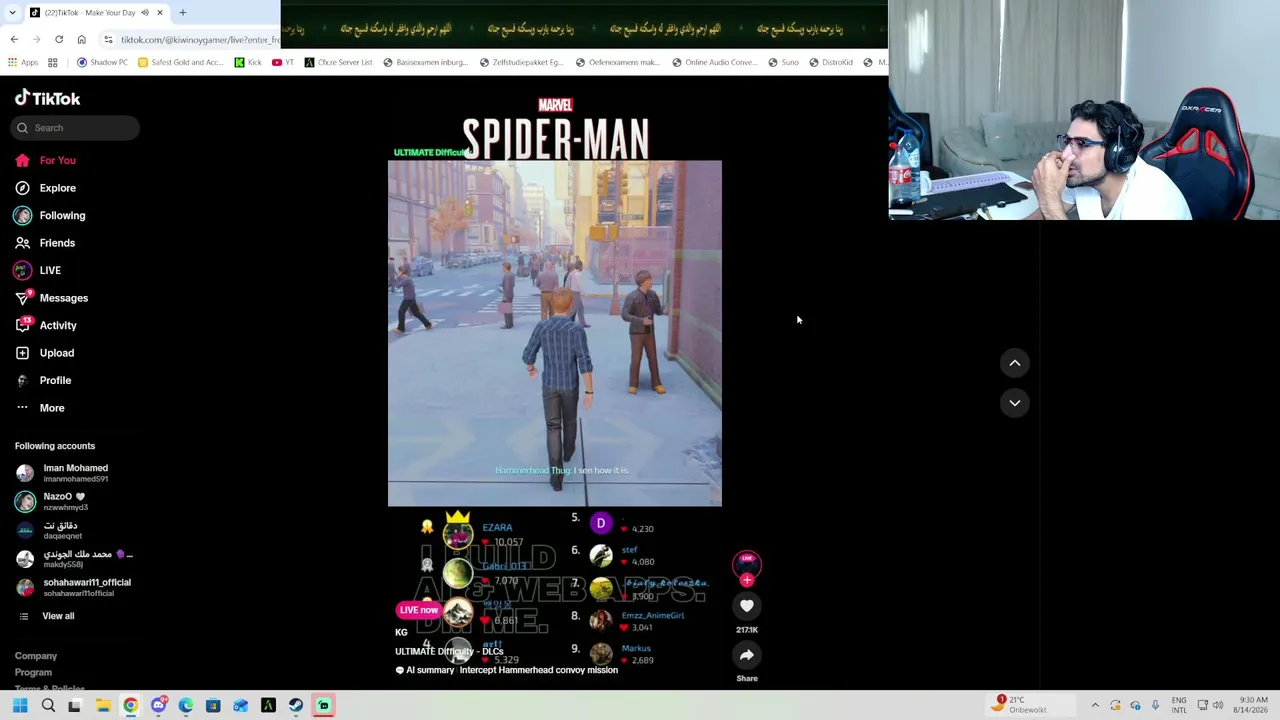Viewport: 1280px width, 720px height.
Task: Open Discord from the taskbar
Action: (158, 706)
